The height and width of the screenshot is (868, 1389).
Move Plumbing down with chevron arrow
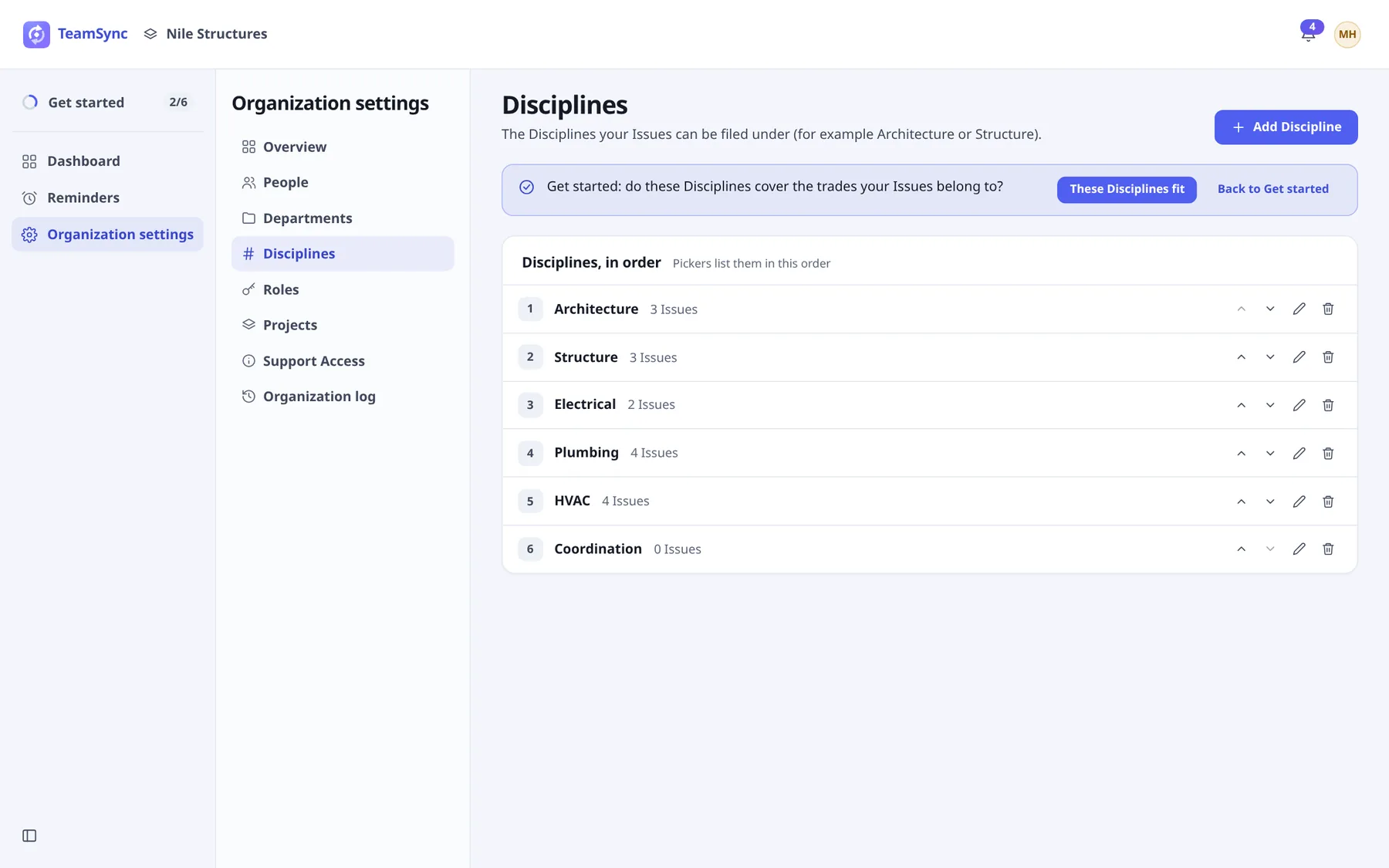pos(1270,453)
